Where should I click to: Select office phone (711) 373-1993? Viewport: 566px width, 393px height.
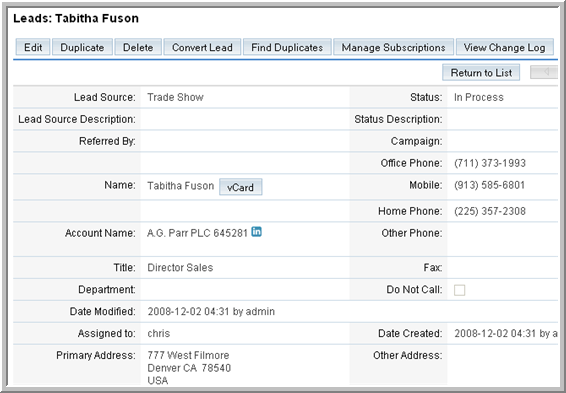tap(490, 163)
